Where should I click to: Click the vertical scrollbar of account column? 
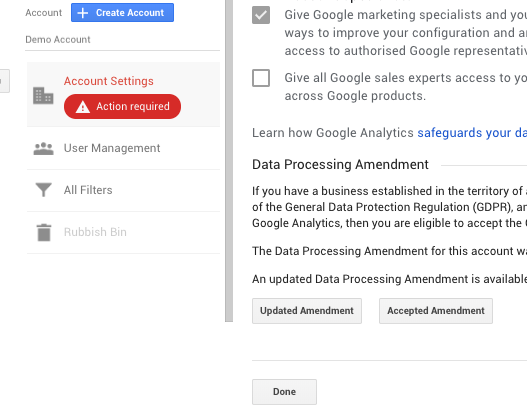229,161
